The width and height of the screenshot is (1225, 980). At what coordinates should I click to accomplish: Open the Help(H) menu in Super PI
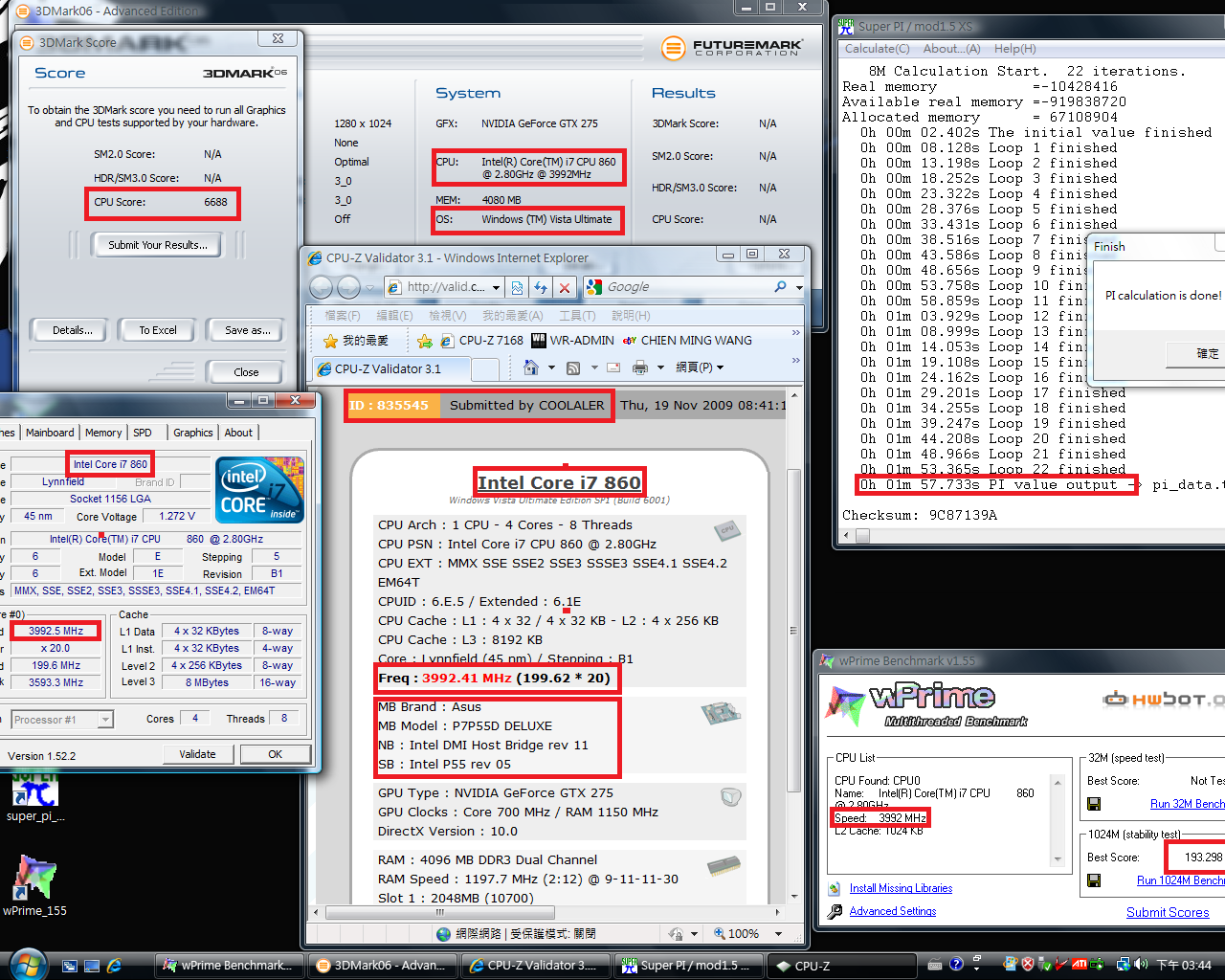click(x=1014, y=49)
